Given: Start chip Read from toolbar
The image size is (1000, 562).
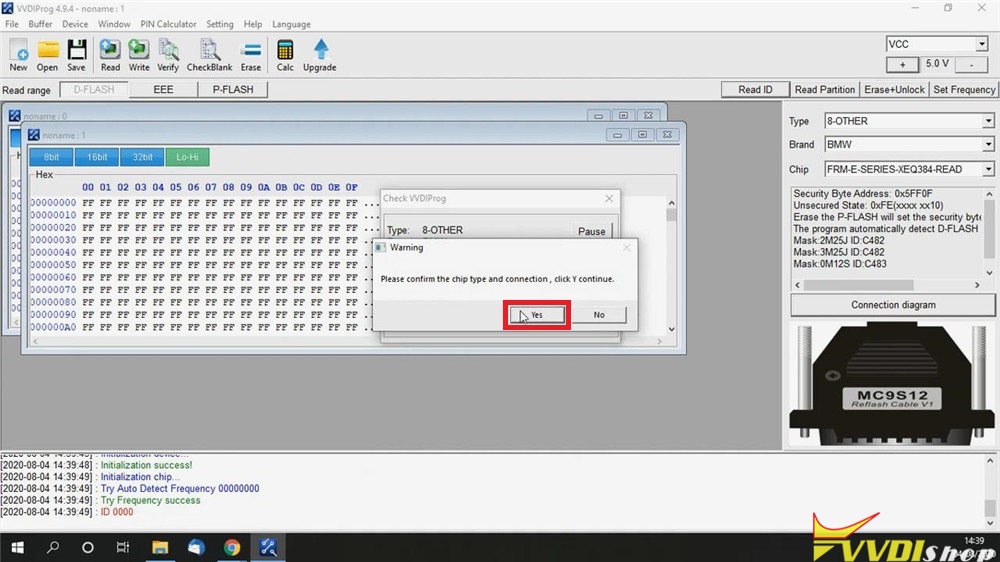Looking at the screenshot, I should 110,55.
